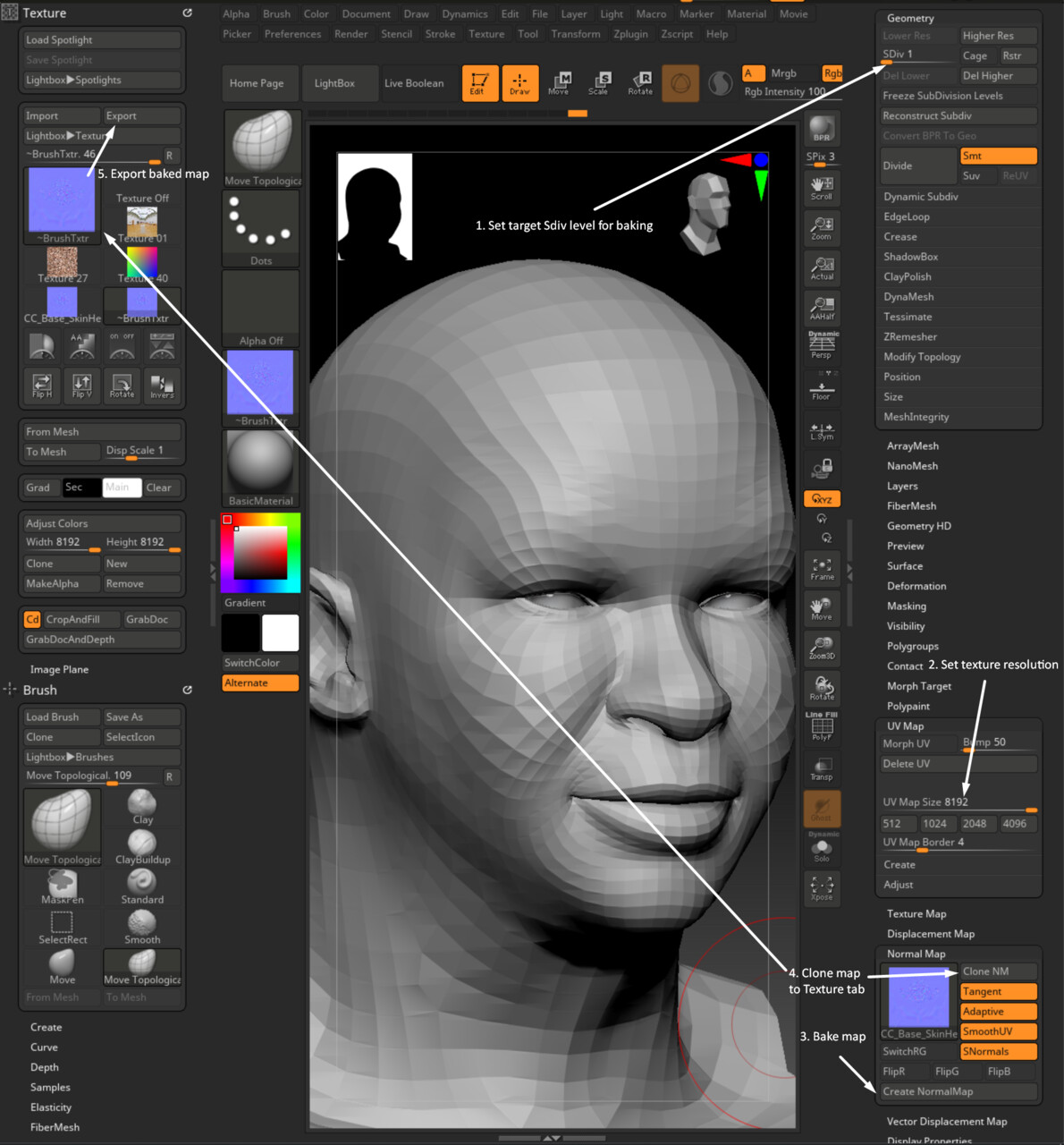Expand the Geometry HD section

pos(919,526)
